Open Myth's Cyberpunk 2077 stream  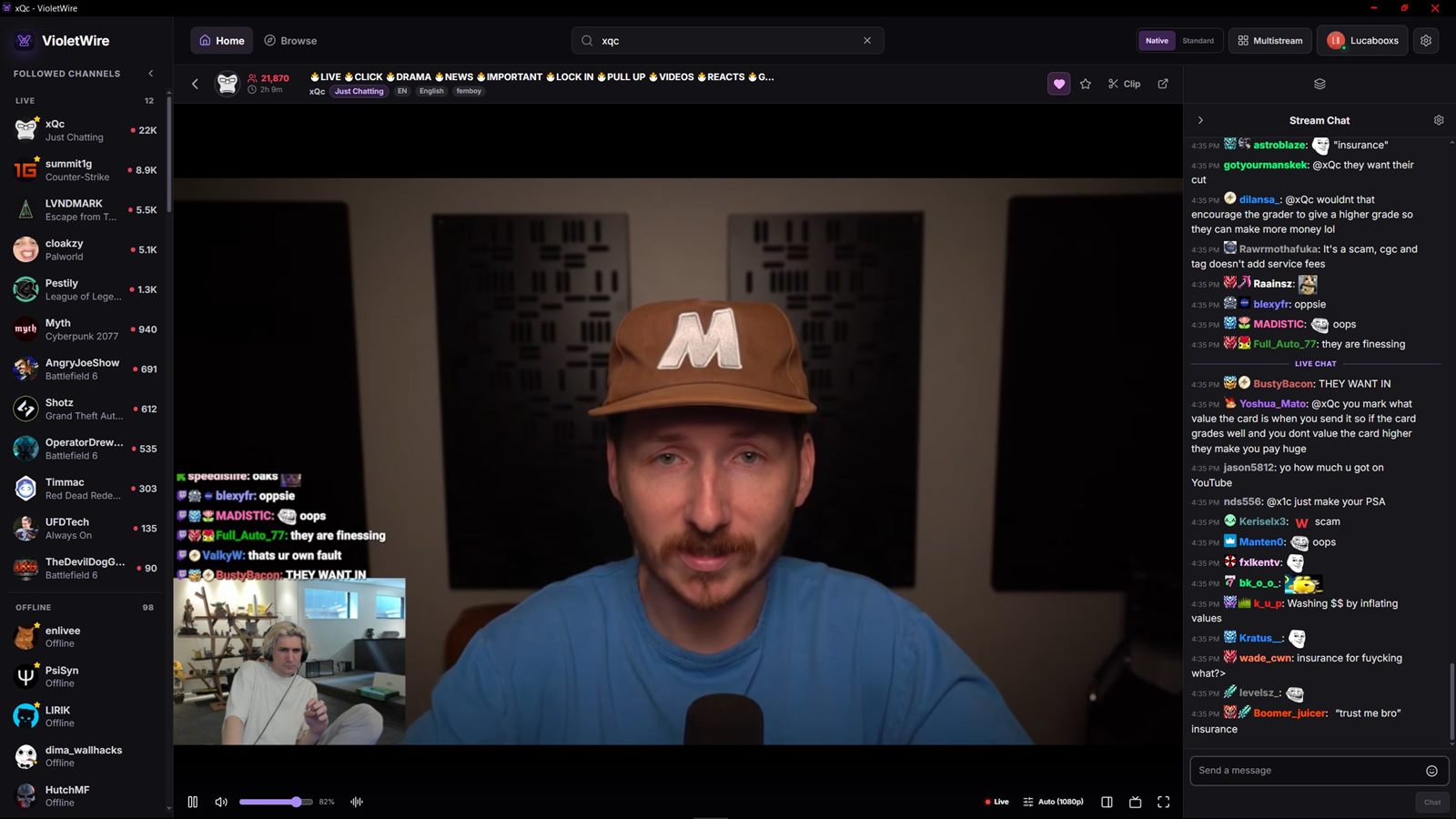[x=86, y=329]
